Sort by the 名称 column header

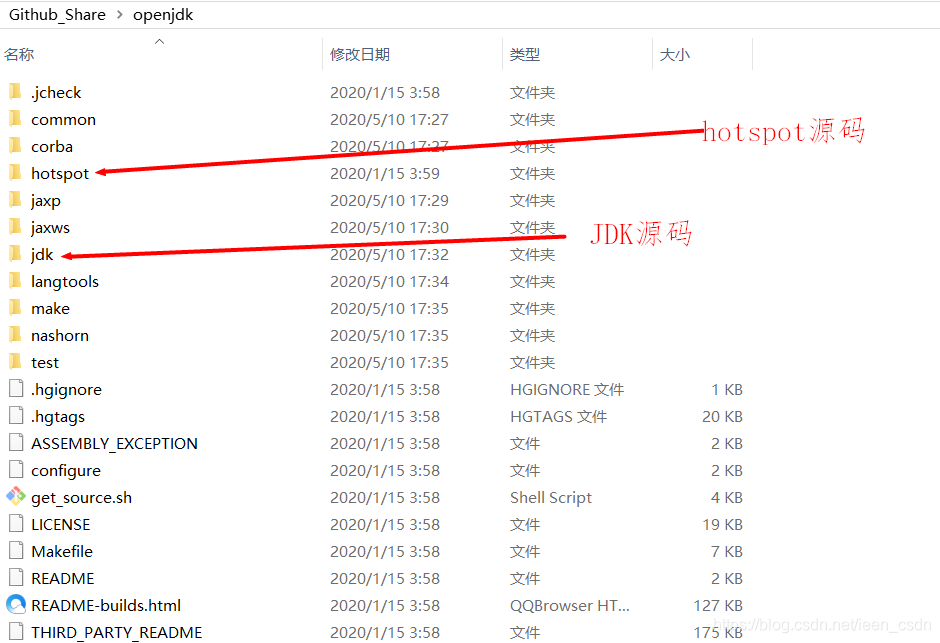[19, 55]
